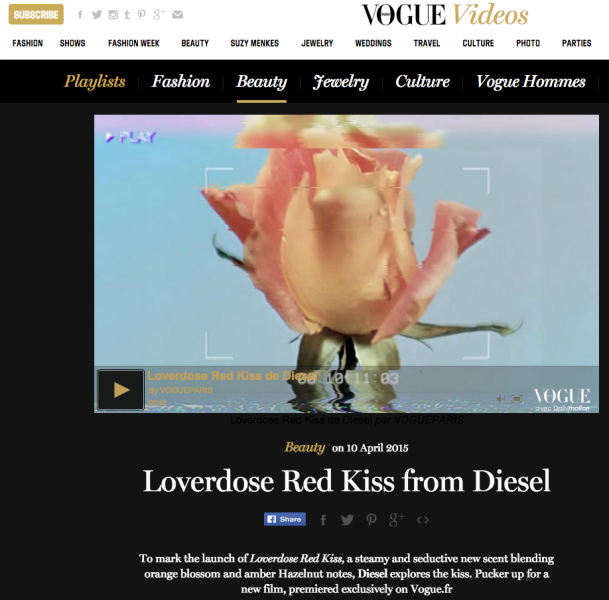Screen dimensions: 609x600
Task: Open the Playlists tab
Action: coord(95,82)
